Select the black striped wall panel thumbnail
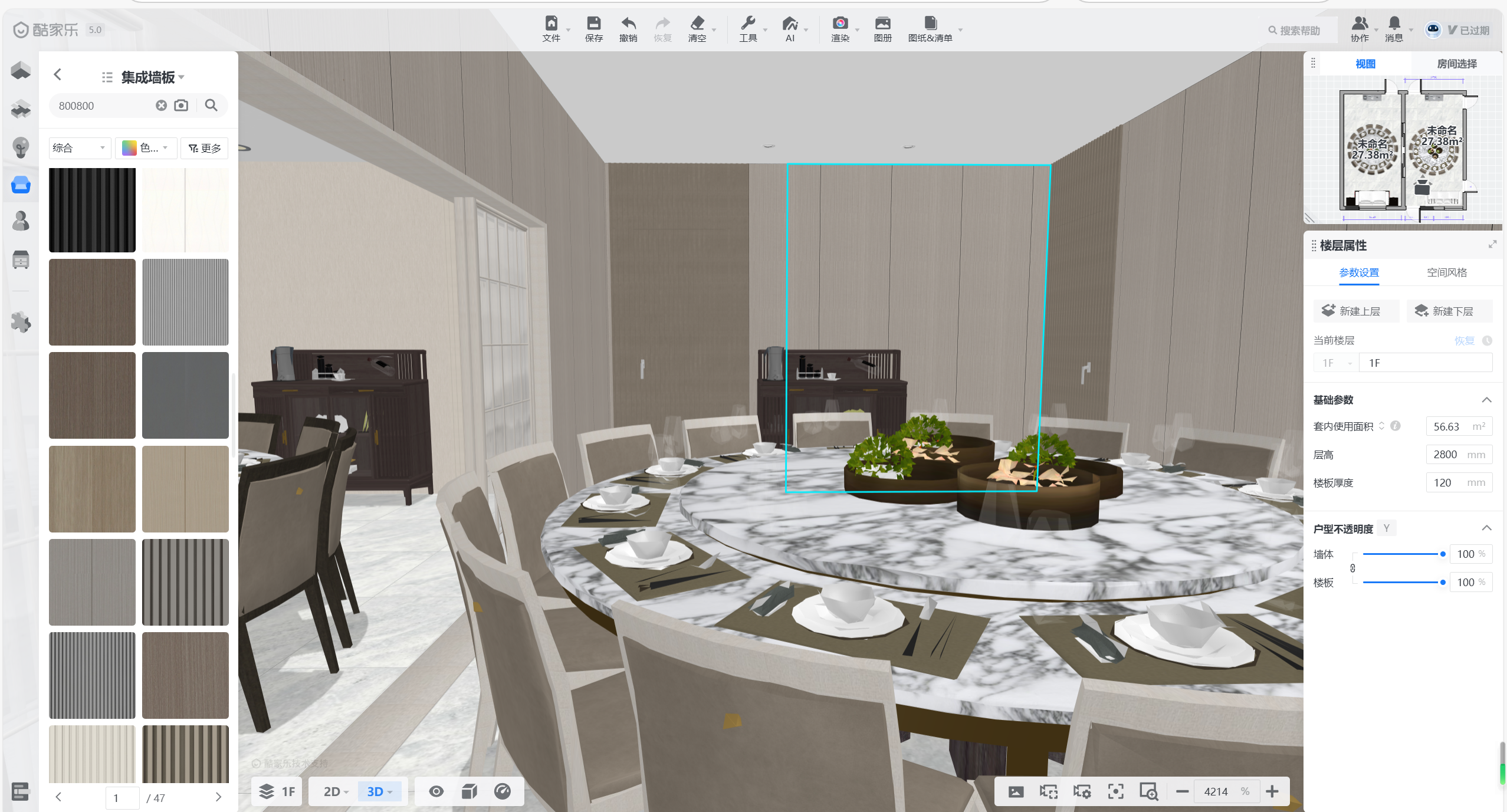1507x812 pixels. click(92, 211)
